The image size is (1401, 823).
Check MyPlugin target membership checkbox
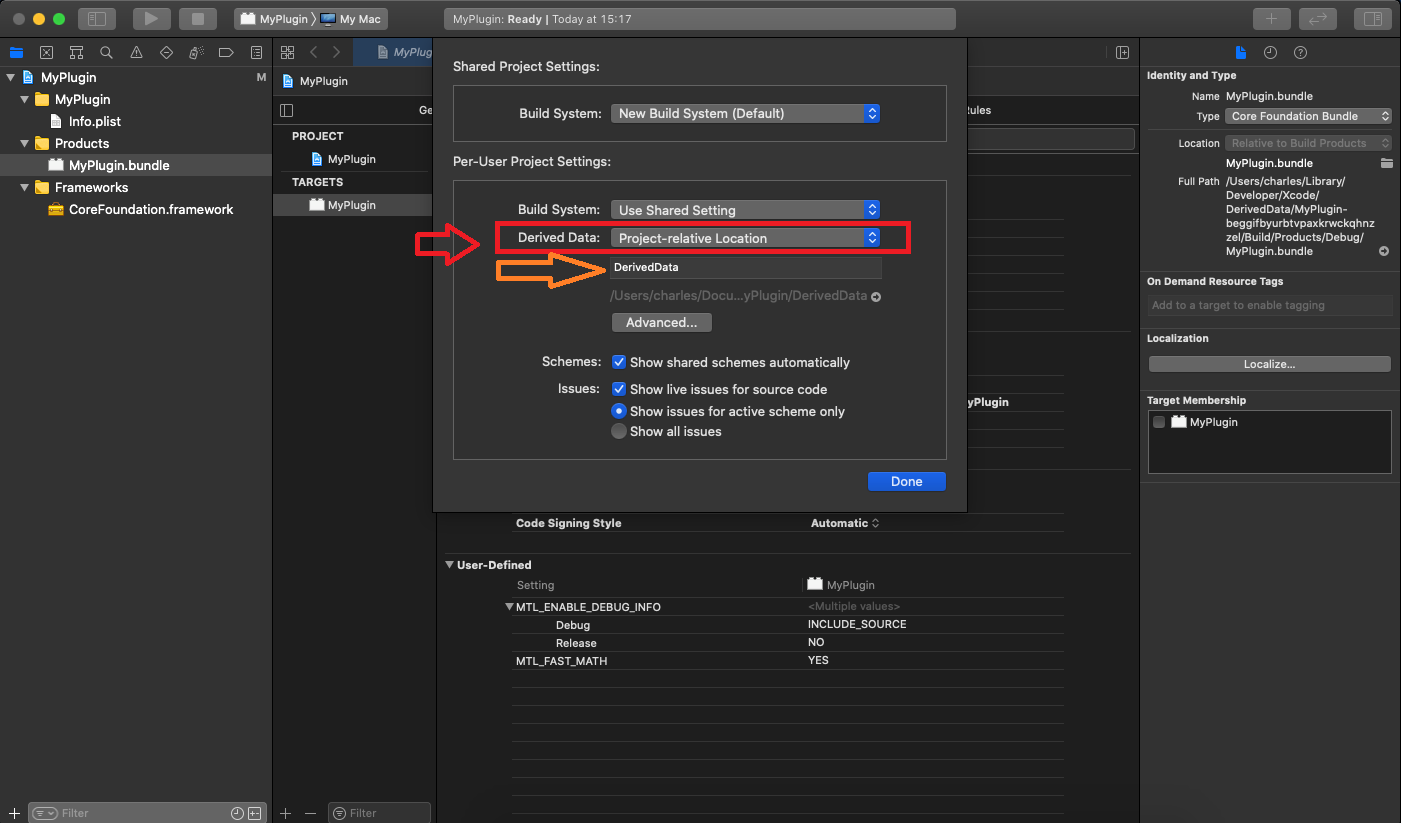[1159, 422]
